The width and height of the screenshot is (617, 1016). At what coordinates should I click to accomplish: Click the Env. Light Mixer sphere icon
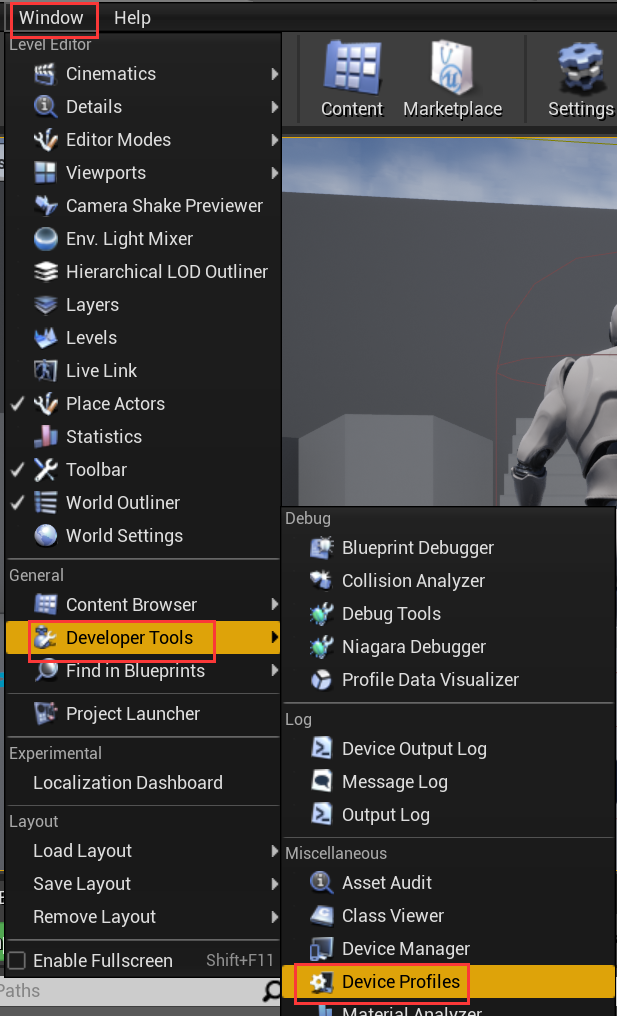coord(45,239)
